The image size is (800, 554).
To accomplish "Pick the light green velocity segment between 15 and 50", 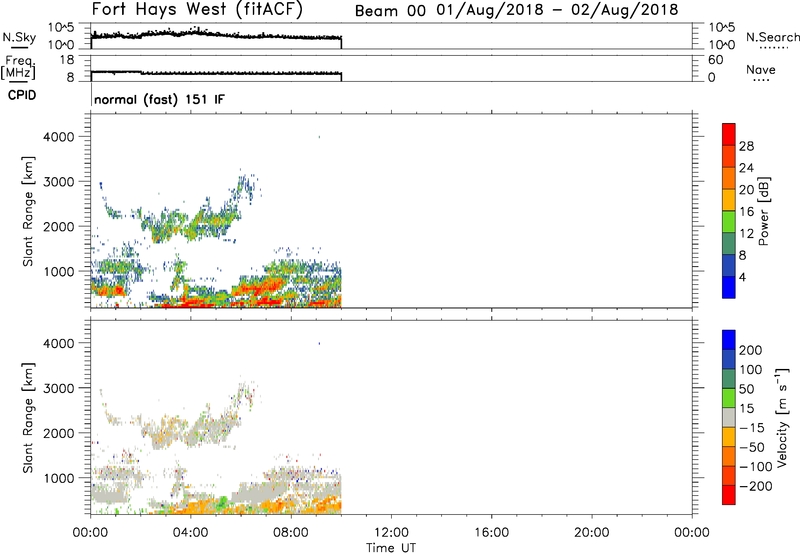I will [x=729, y=398].
